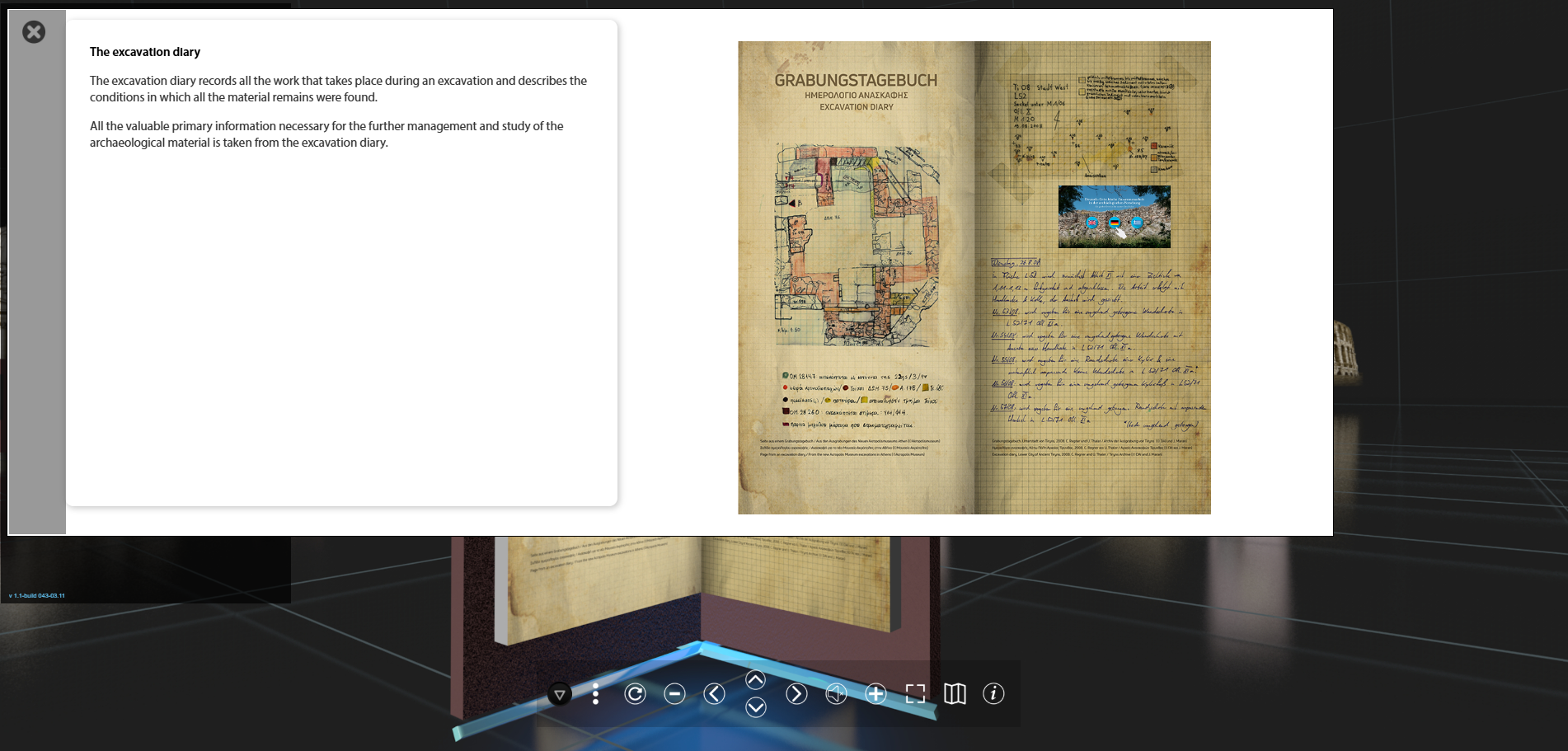The image size is (1568, 751).
Task: Click the Greek flag in diary photo
Action: coord(1137,223)
